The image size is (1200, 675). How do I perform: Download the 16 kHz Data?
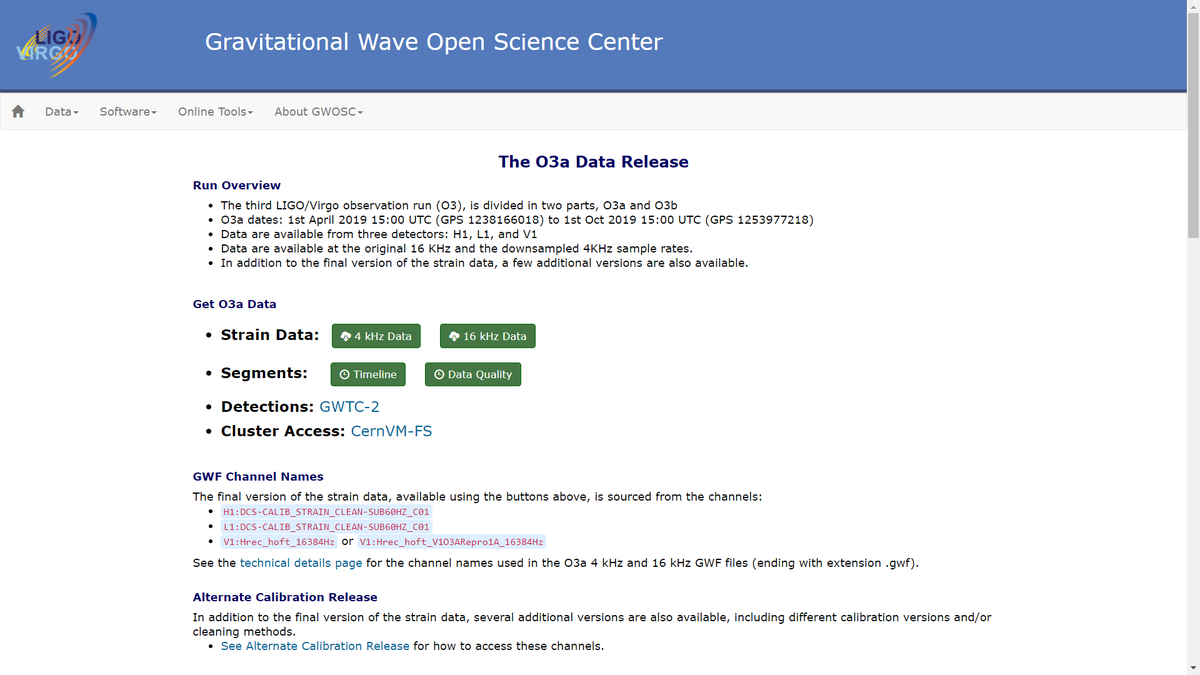(488, 336)
